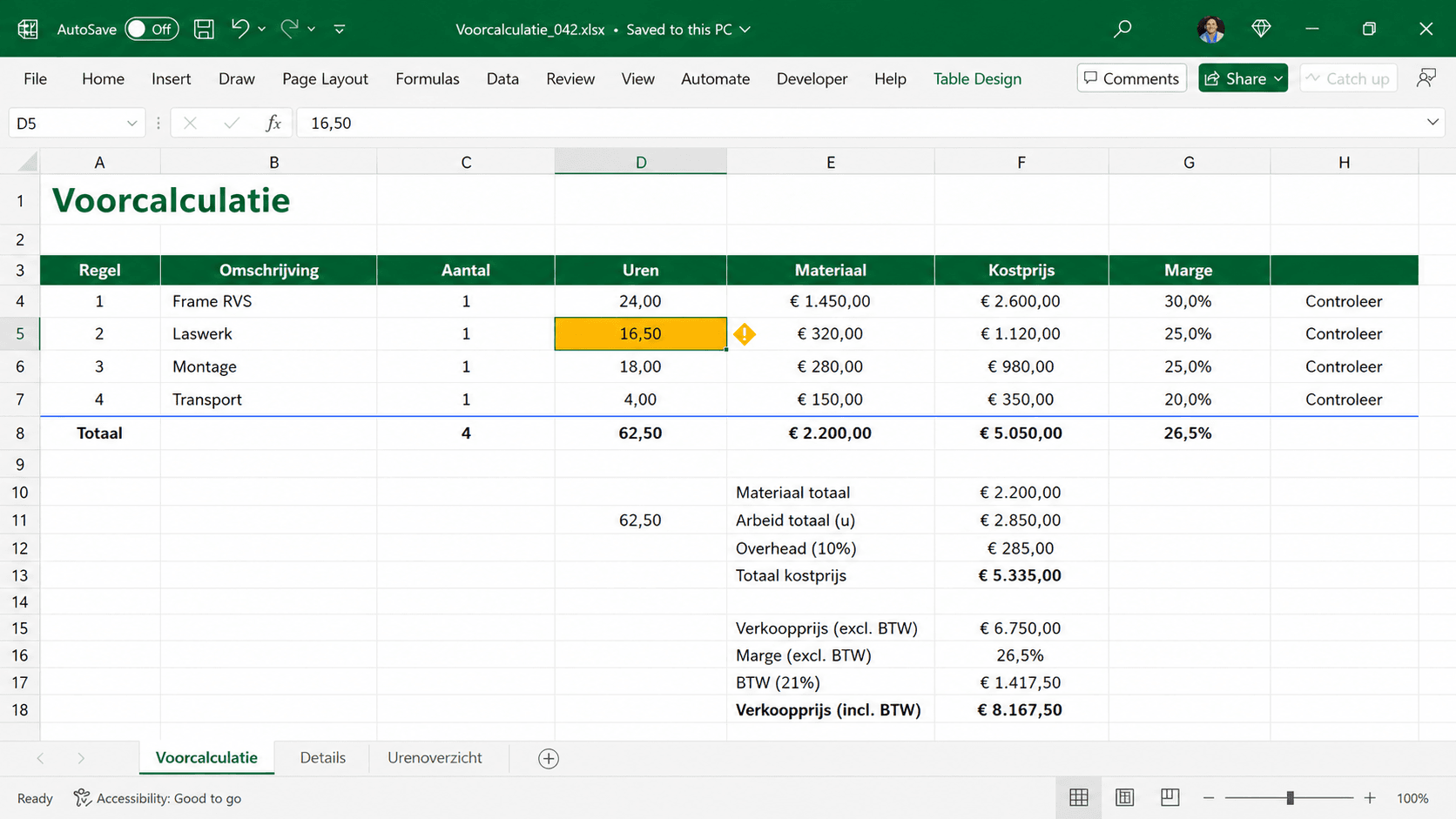Image resolution: width=1456 pixels, height=819 pixels.
Task: Switch to Normal view icon
Action: (1079, 798)
